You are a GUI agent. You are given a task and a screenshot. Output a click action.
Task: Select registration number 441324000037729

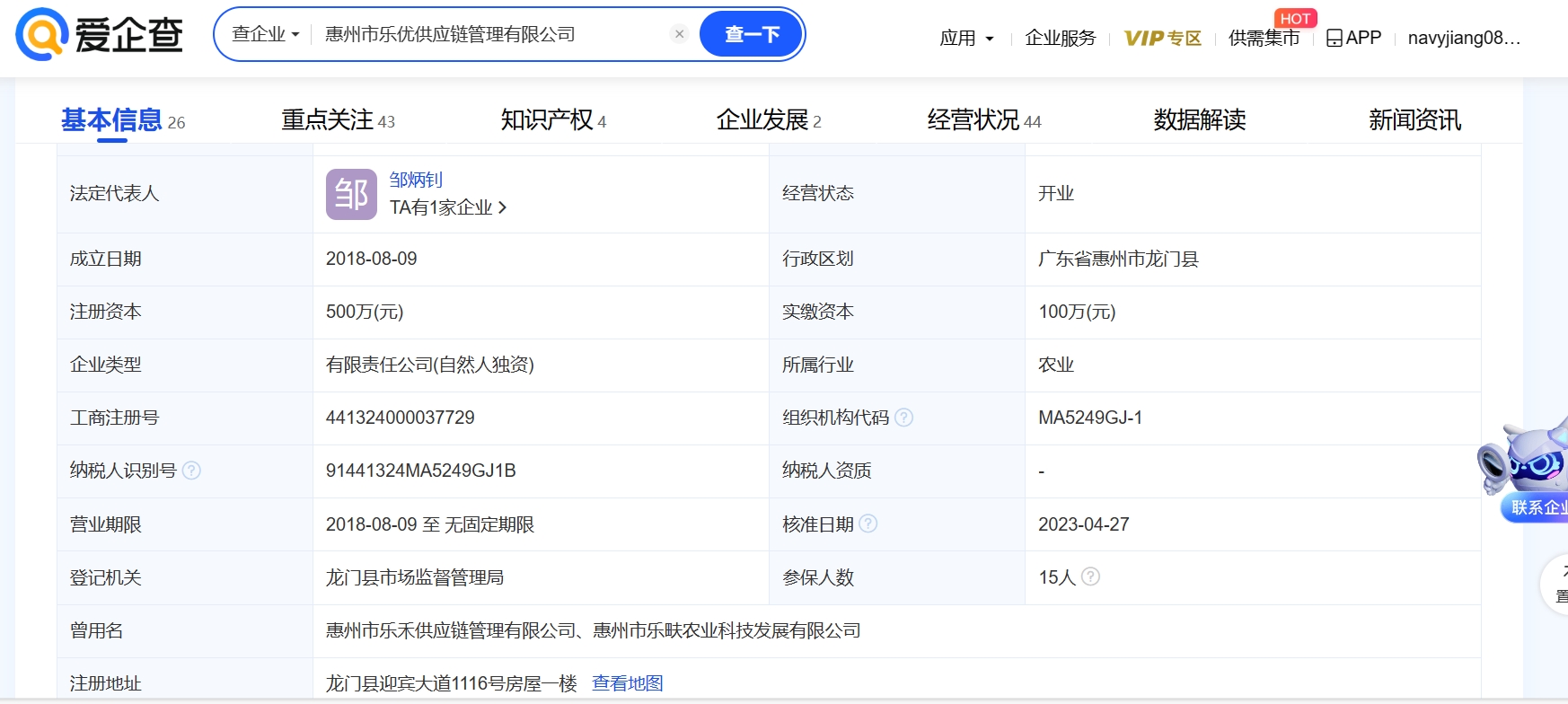[400, 418]
